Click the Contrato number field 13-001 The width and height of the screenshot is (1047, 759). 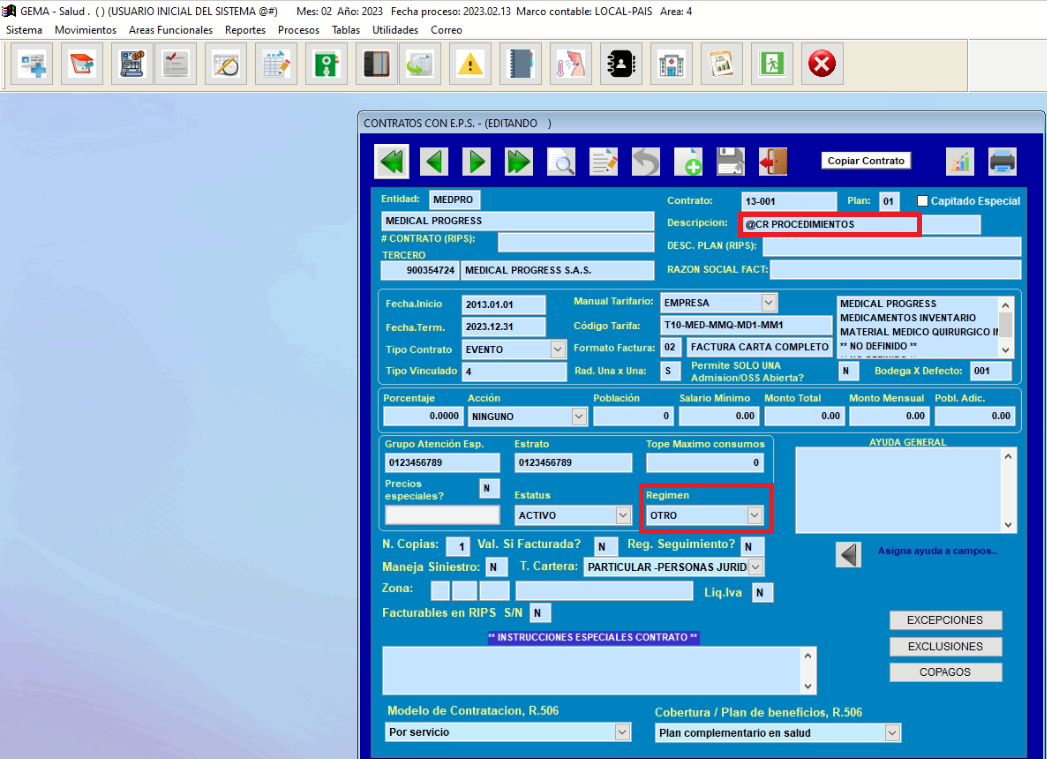point(789,202)
